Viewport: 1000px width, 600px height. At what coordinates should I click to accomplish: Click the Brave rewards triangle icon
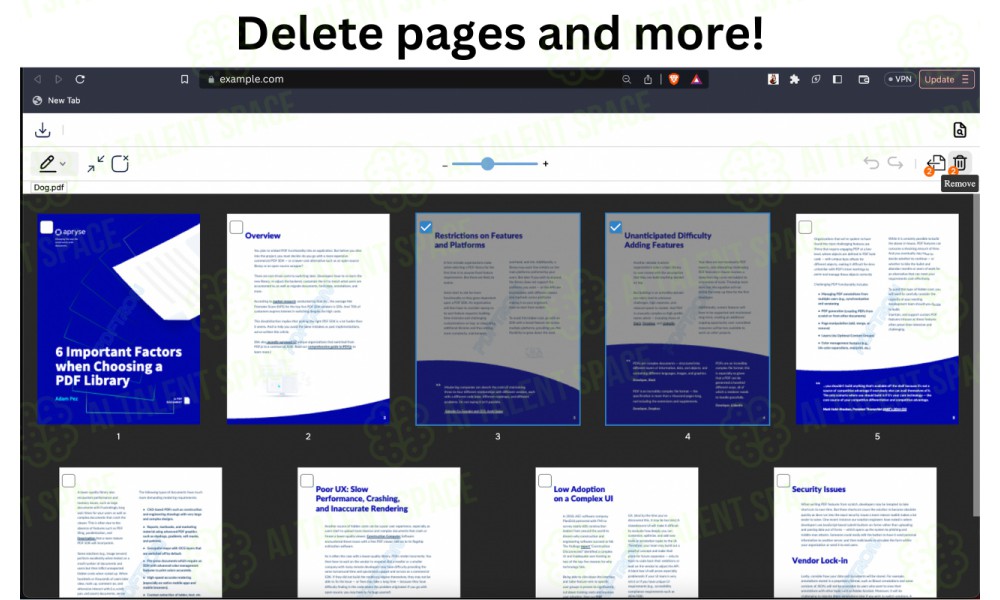[696, 79]
